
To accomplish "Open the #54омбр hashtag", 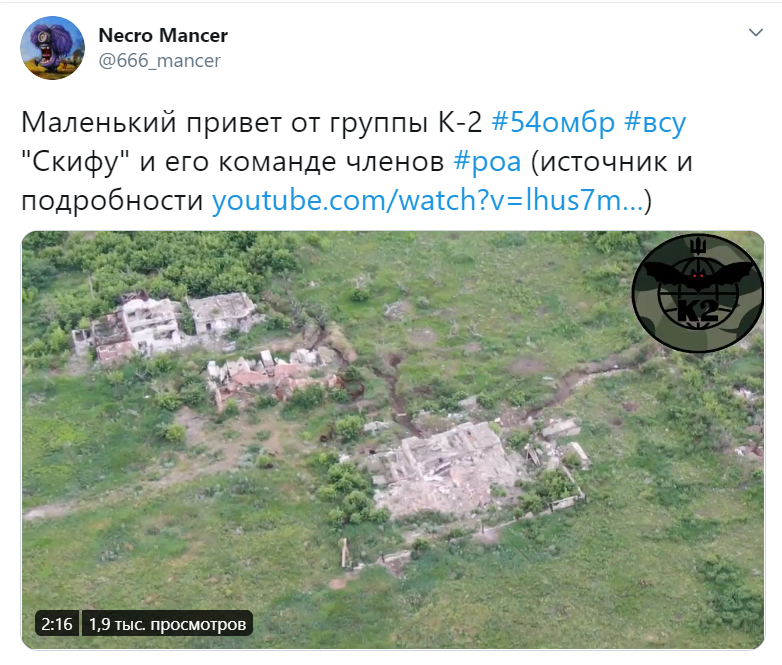I will 553,122.
